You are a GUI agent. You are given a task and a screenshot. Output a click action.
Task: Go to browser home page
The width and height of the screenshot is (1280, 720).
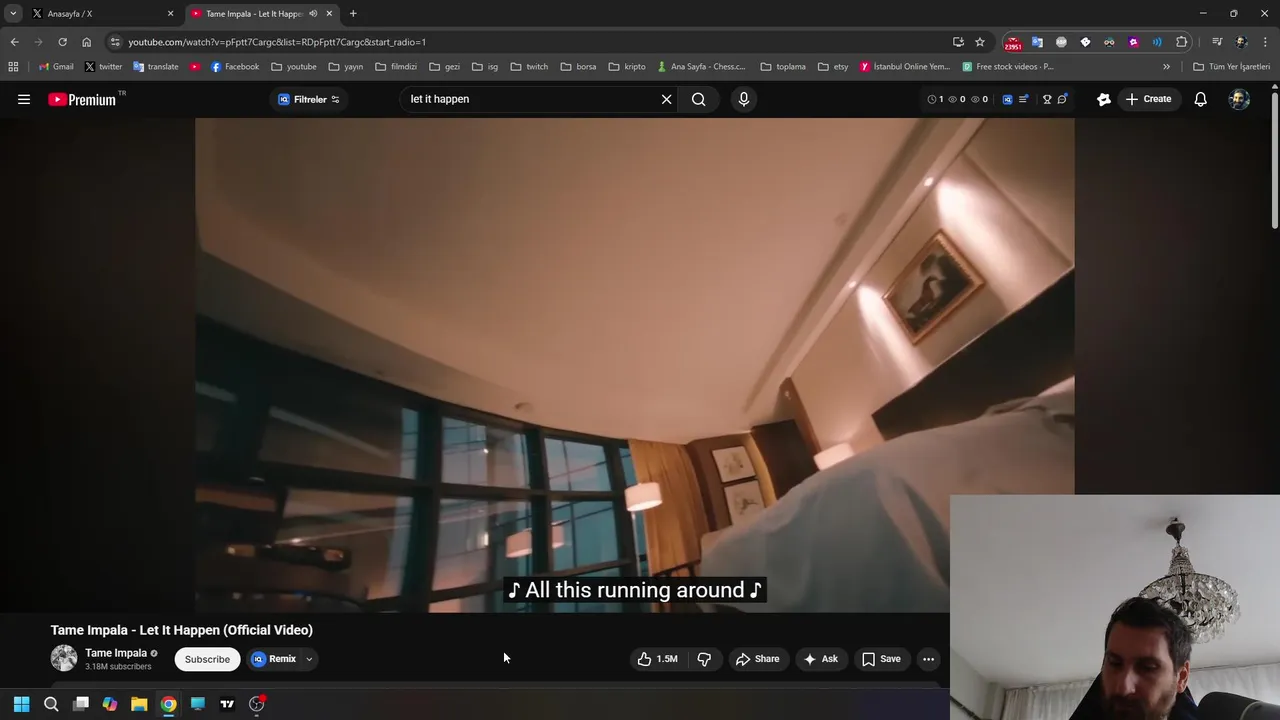pyautogui.click(x=86, y=42)
